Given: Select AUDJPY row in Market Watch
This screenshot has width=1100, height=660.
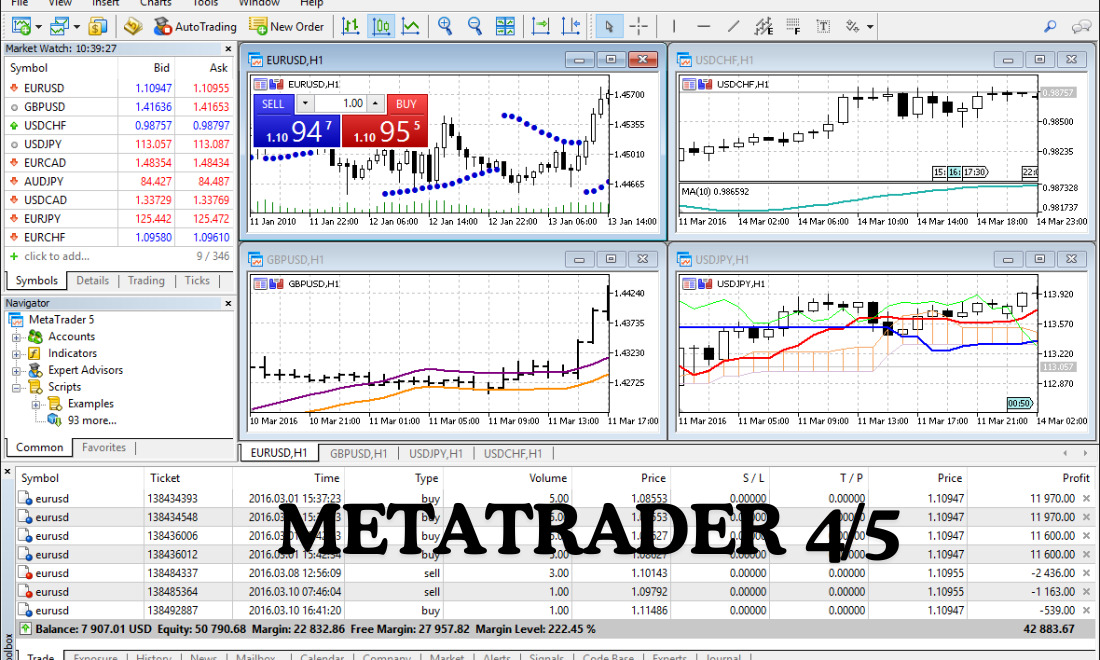Looking at the screenshot, I should [x=119, y=181].
